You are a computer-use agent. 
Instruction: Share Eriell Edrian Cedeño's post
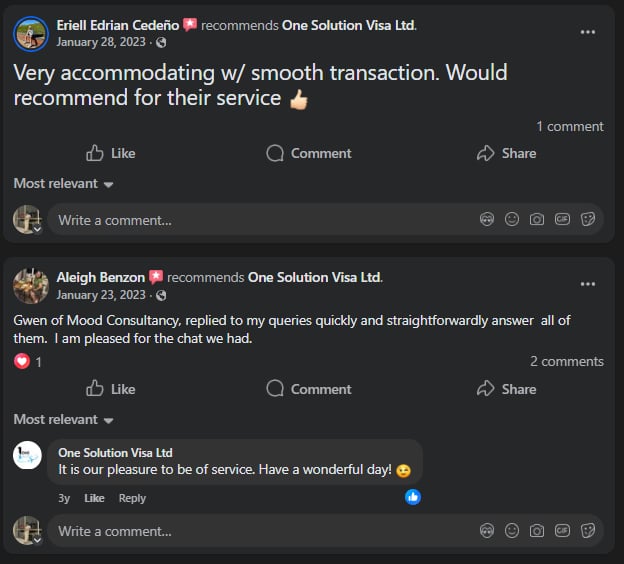tap(506, 153)
